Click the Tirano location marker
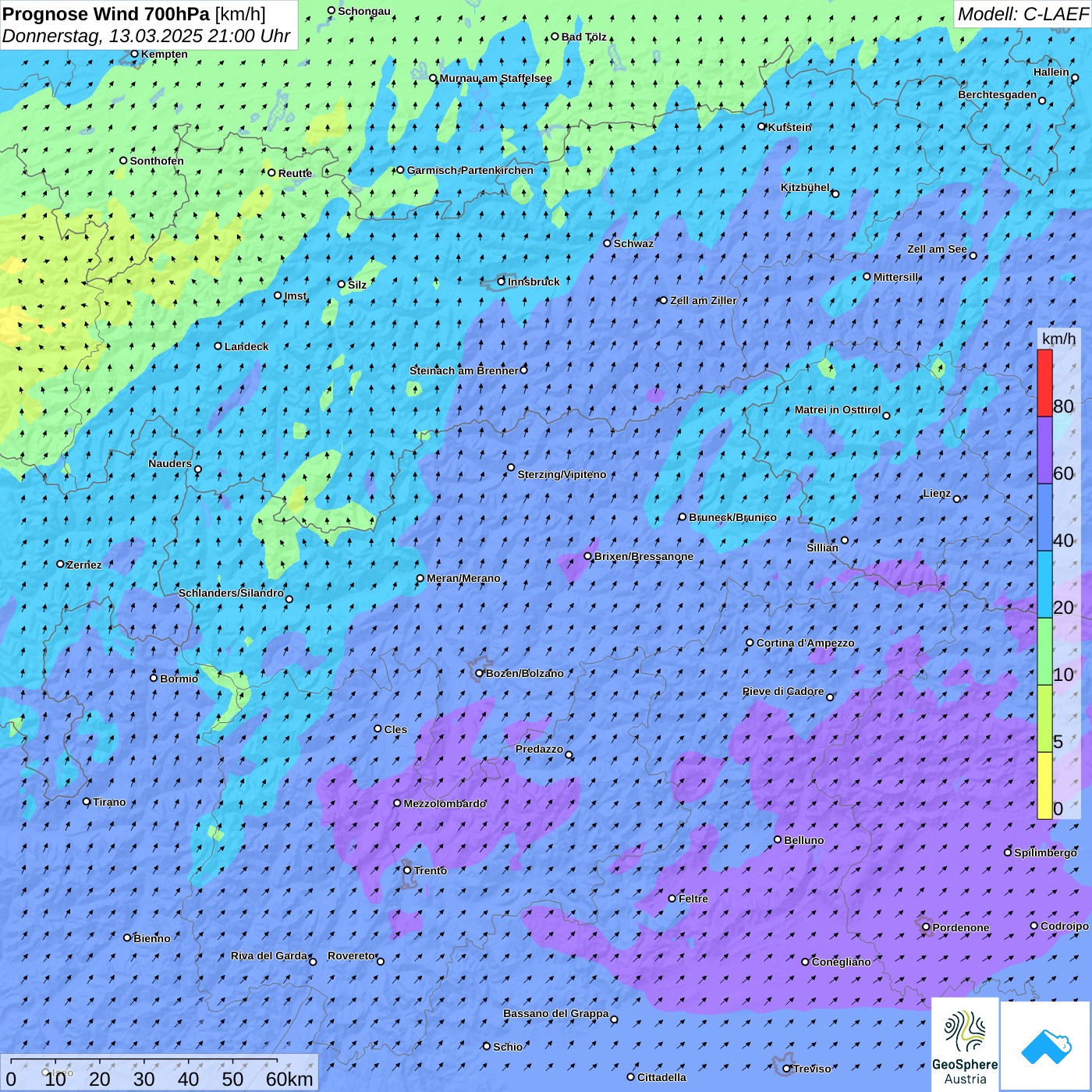Viewport: 1092px width, 1092px height. coord(87,801)
